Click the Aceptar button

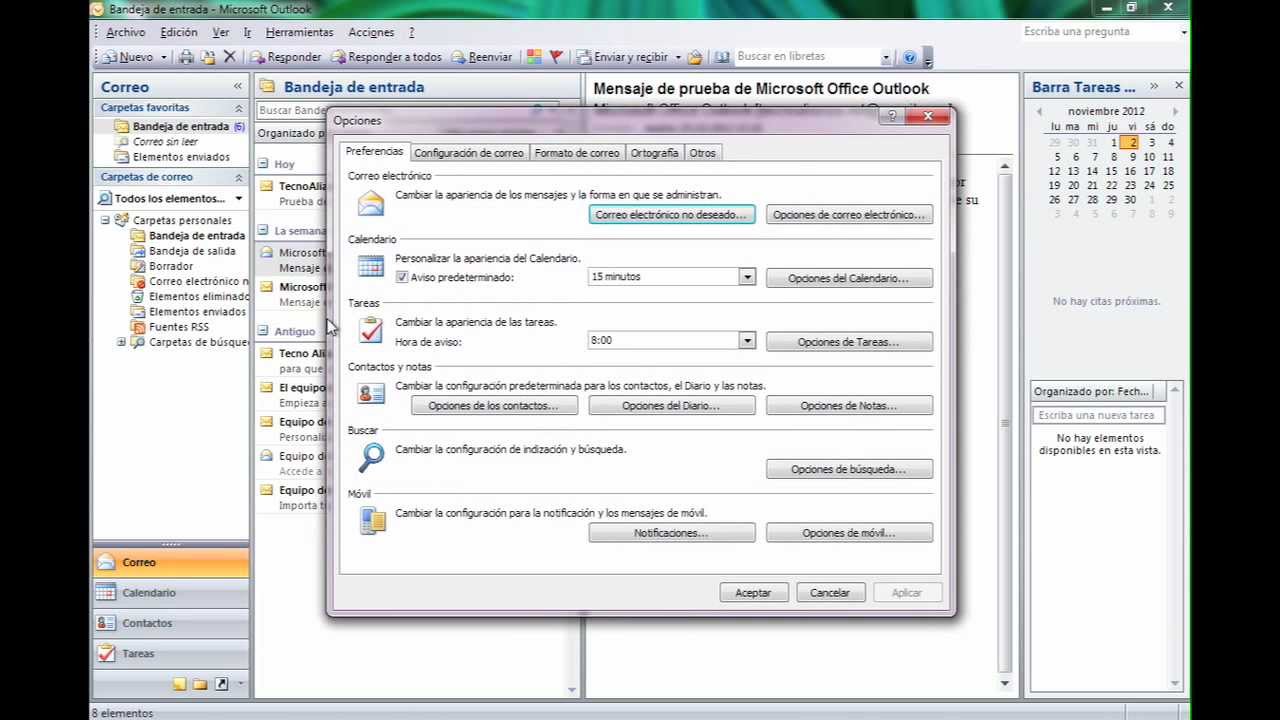coord(753,593)
